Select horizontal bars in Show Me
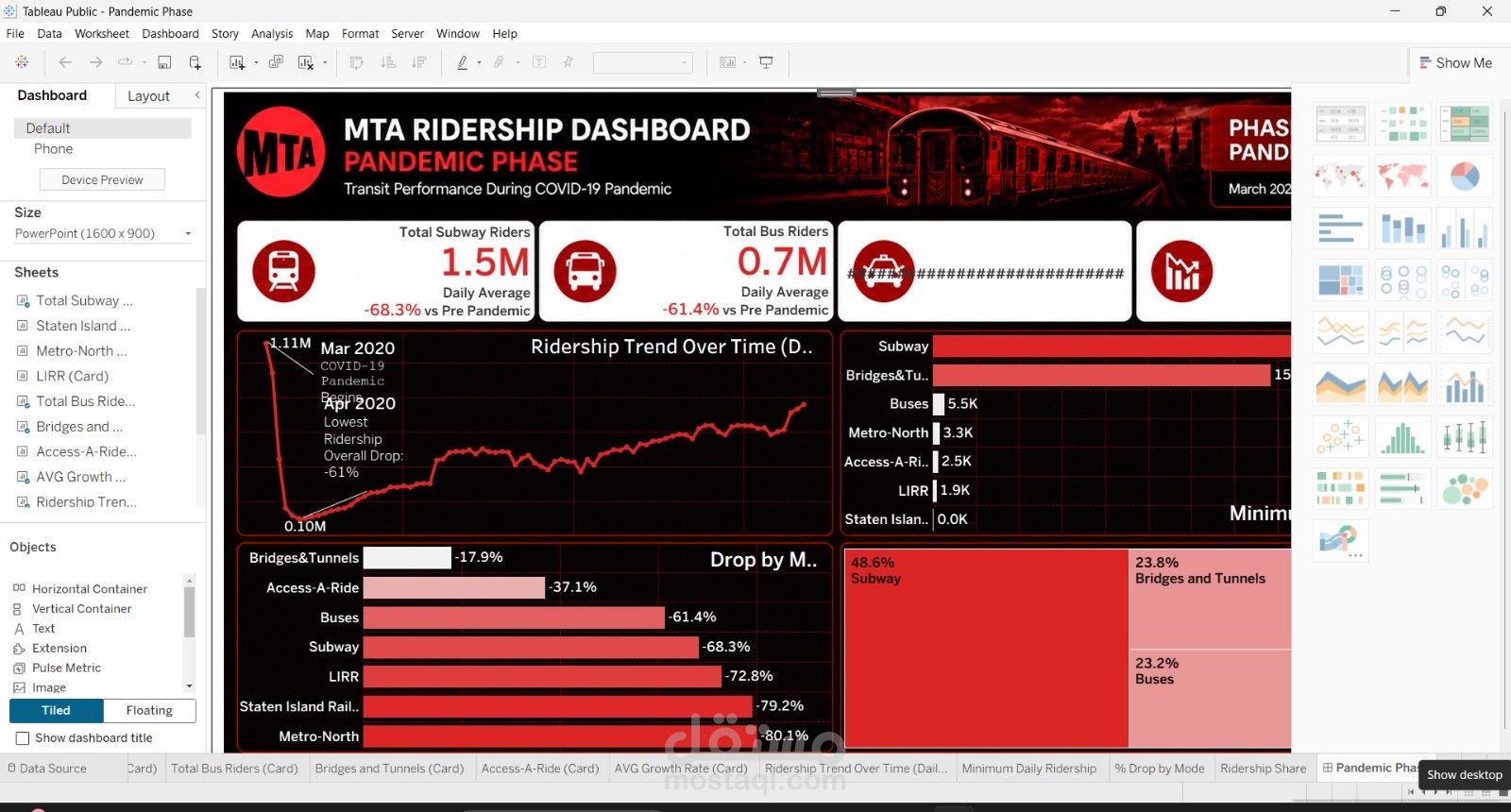This screenshot has width=1511, height=812. point(1340,228)
